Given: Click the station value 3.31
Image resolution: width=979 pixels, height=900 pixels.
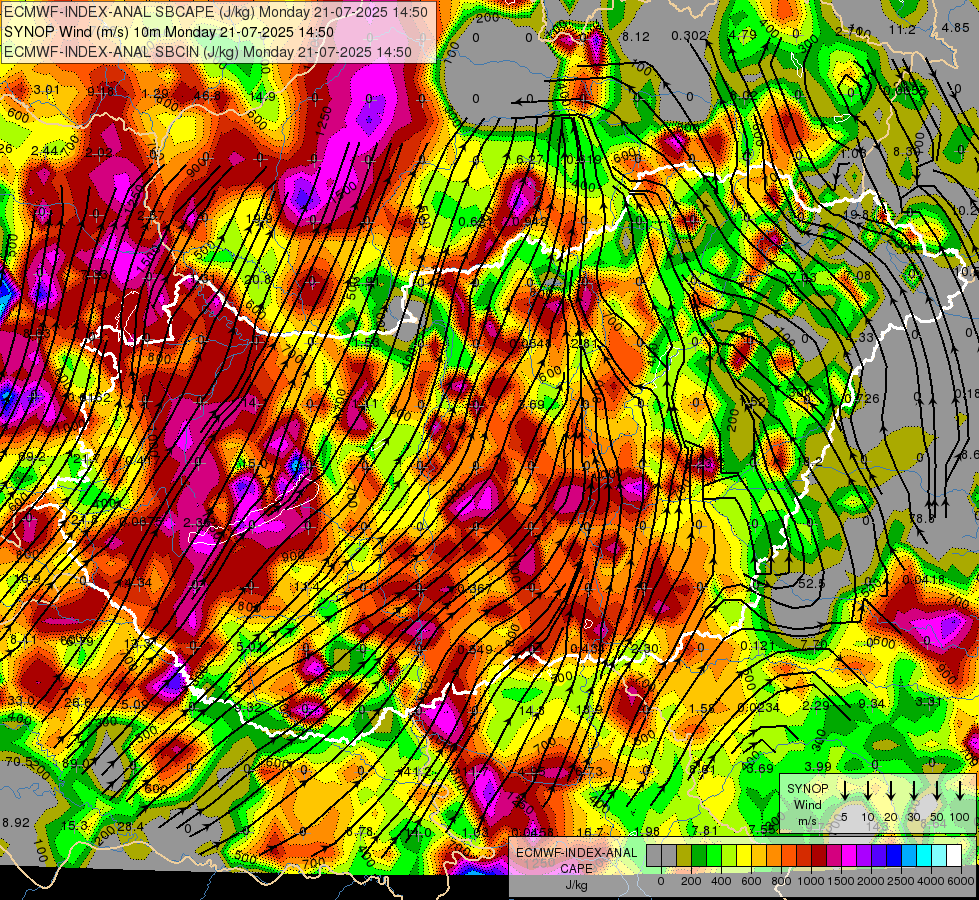Looking at the screenshot, I should pyautogui.click(x=928, y=701).
